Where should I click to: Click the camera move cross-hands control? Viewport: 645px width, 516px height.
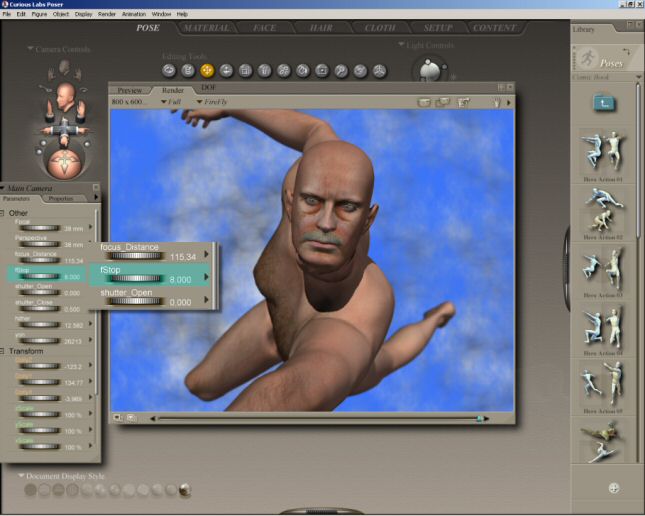[64, 131]
